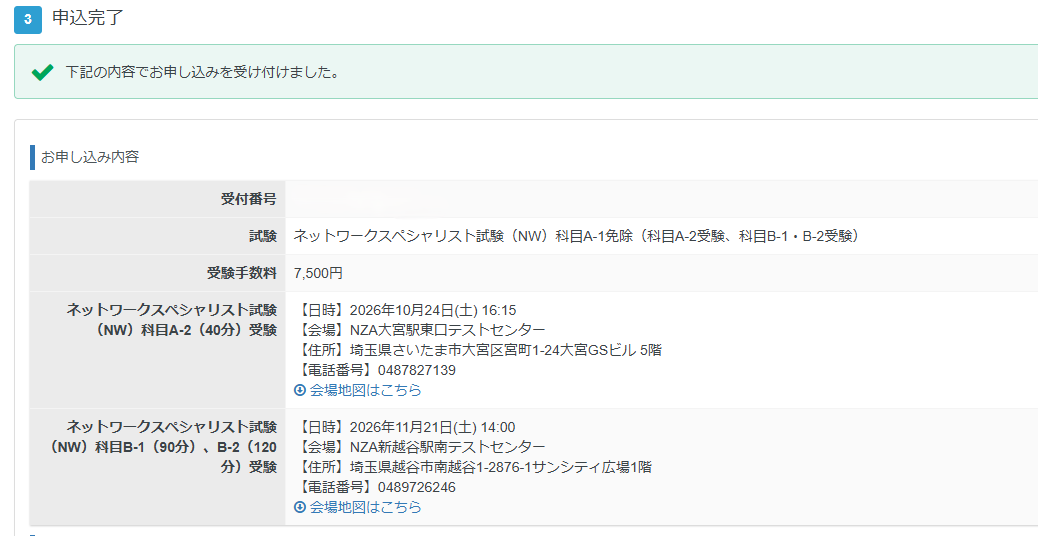The width and height of the screenshot is (1038, 536).
Task: Select venue name NZA新越谷駅南テストセンター
Action: (448, 447)
